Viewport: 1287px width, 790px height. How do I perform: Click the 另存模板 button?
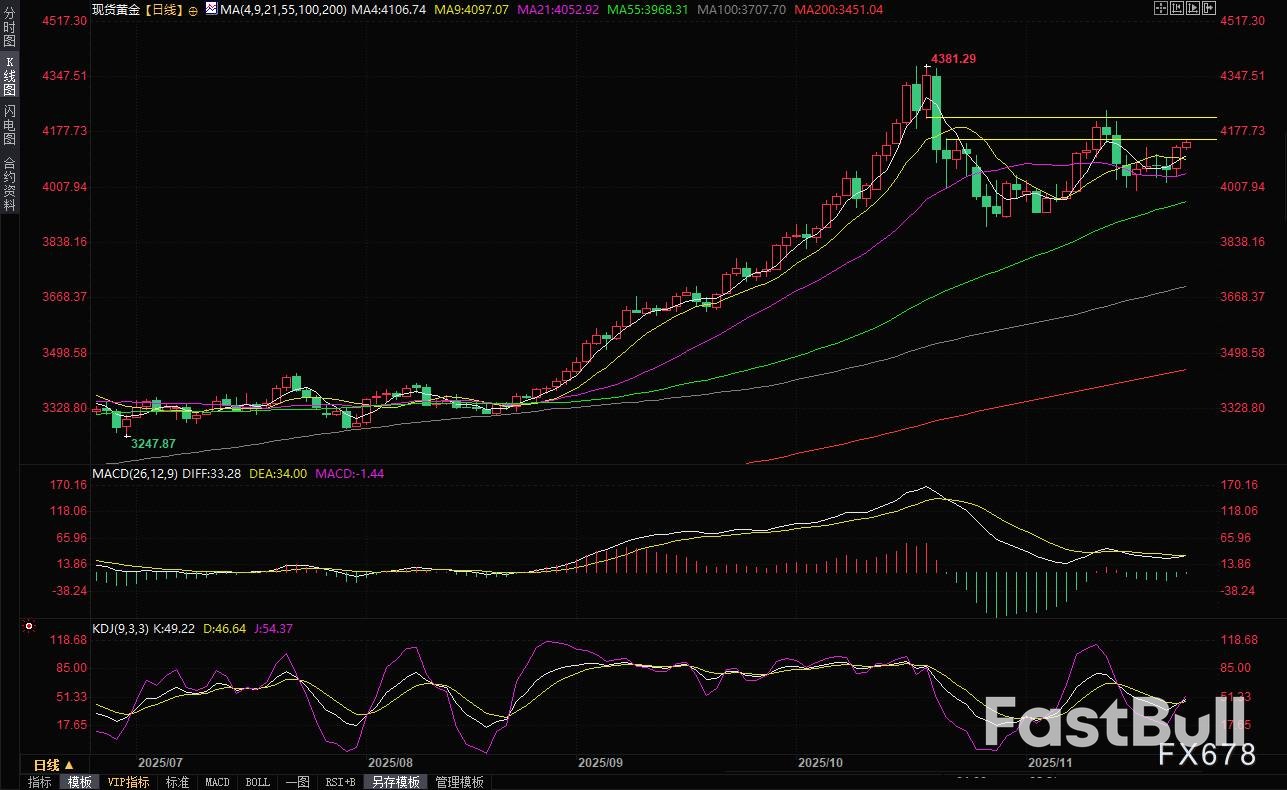[x=396, y=782]
